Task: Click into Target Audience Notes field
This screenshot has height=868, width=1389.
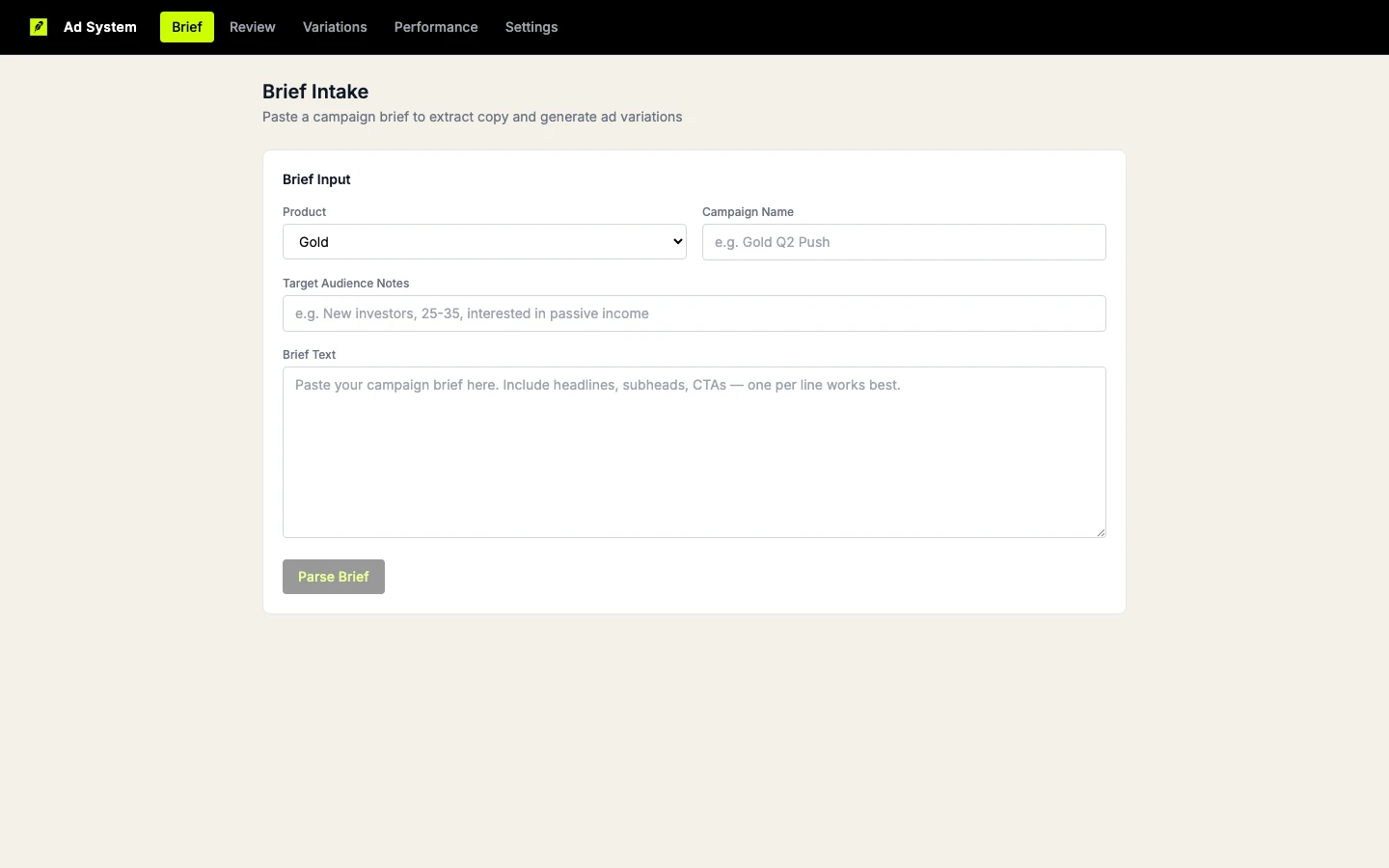Action: point(694,313)
